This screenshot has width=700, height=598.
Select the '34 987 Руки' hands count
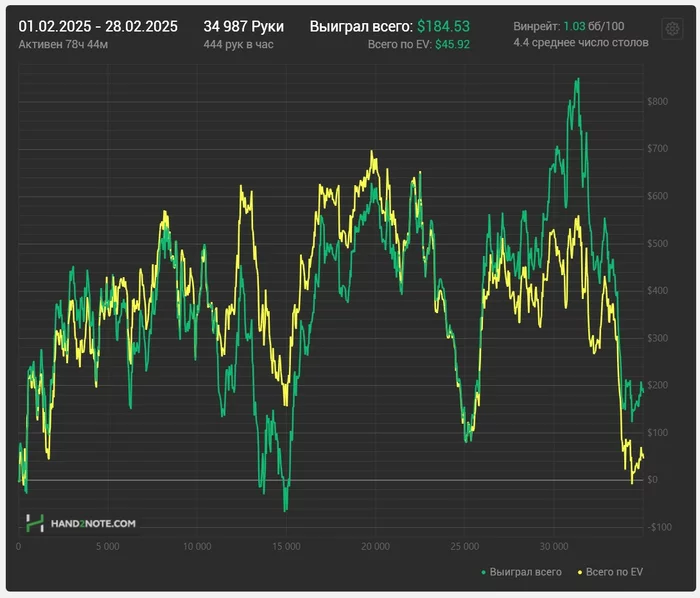(x=243, y=26)
